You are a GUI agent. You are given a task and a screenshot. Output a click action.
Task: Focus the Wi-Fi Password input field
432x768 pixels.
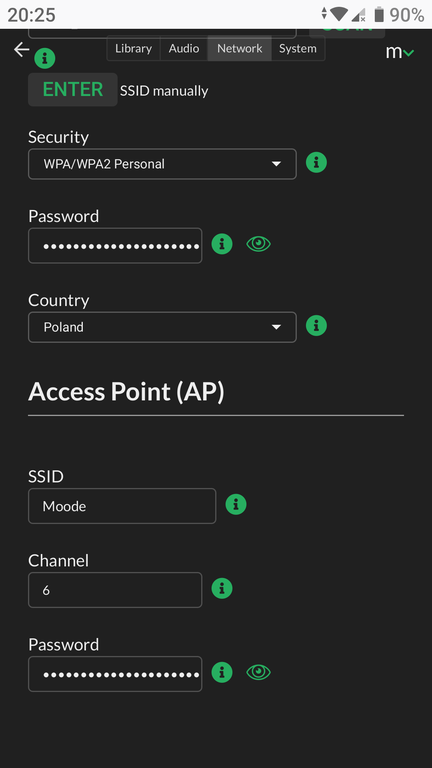(115, 245)
